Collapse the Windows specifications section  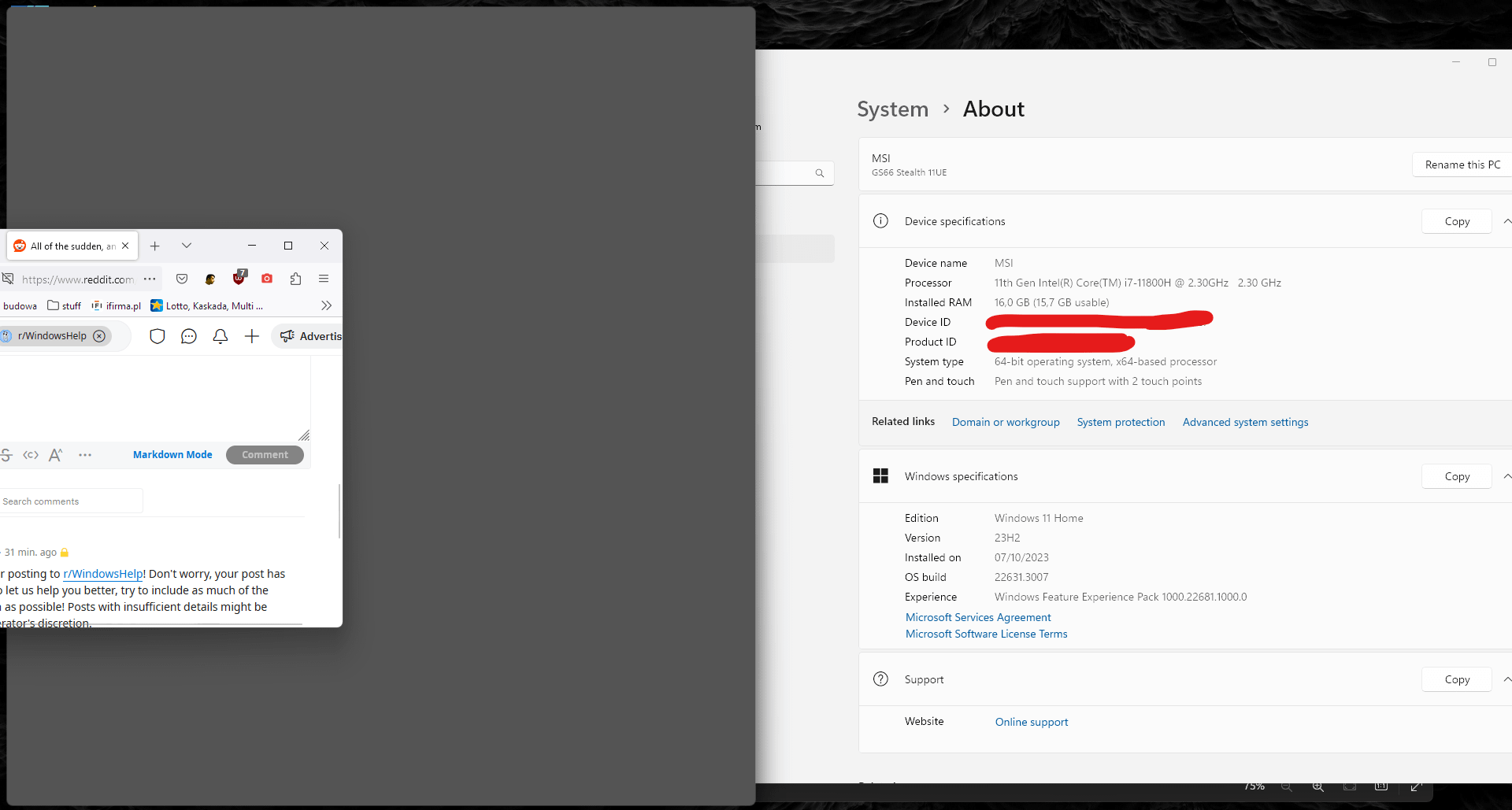1506,476
